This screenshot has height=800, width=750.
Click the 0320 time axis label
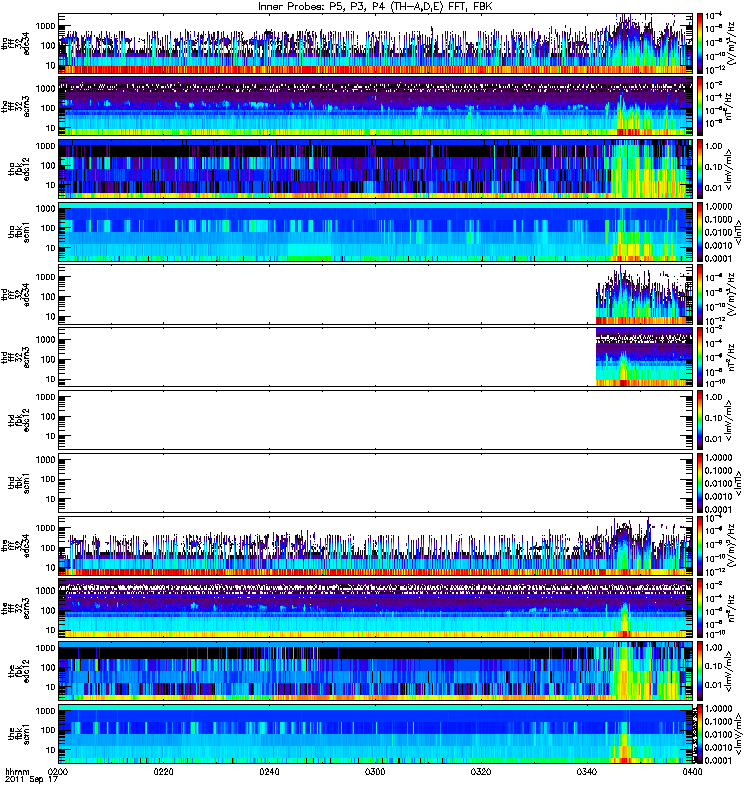coord(481,772)
